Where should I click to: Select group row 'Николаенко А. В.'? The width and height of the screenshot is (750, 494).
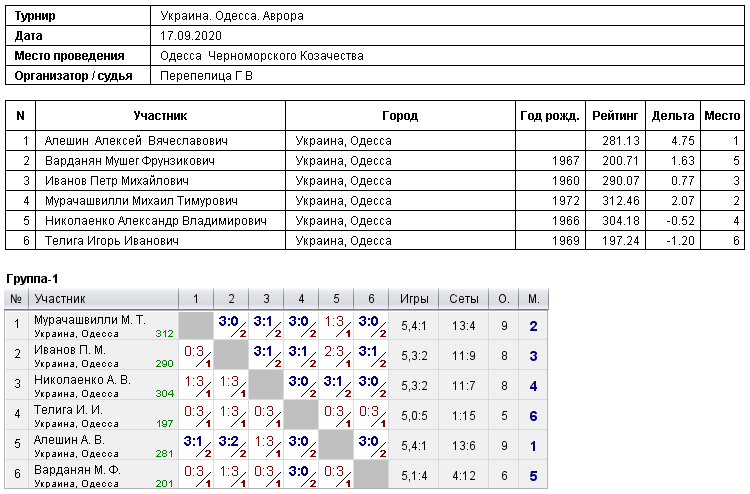276,385
